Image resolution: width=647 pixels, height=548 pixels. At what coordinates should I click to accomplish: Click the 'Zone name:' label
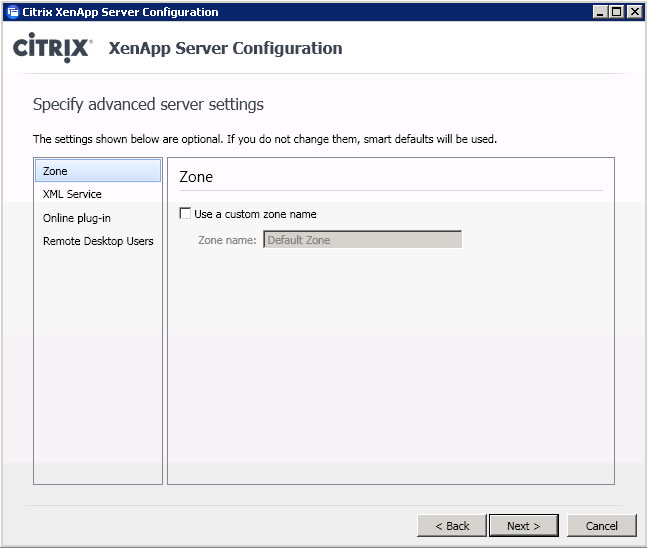pyautogui.click(x=227, y=240)
